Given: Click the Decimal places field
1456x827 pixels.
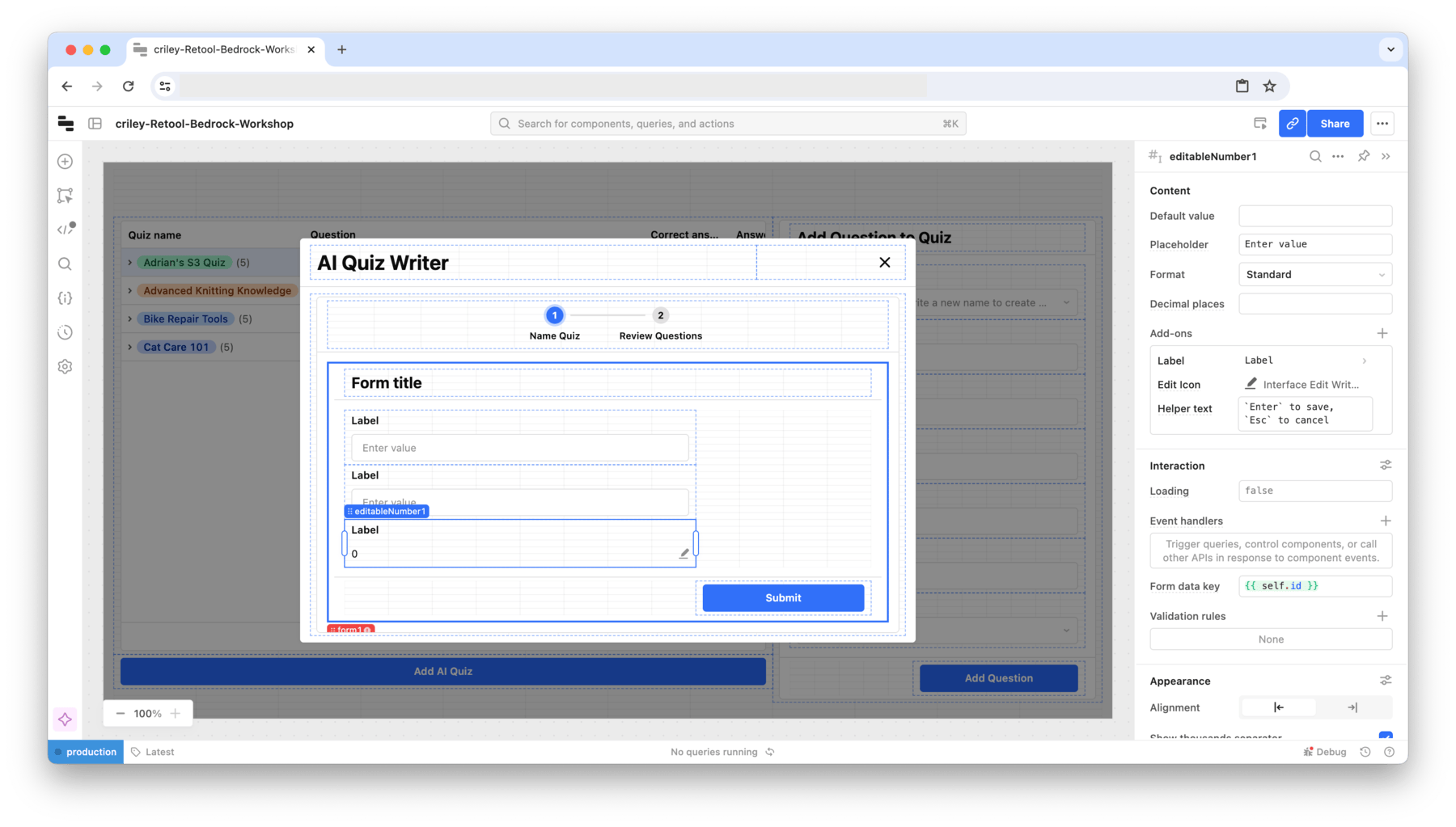Looking at the screenshot, I should click(1315, 304).
